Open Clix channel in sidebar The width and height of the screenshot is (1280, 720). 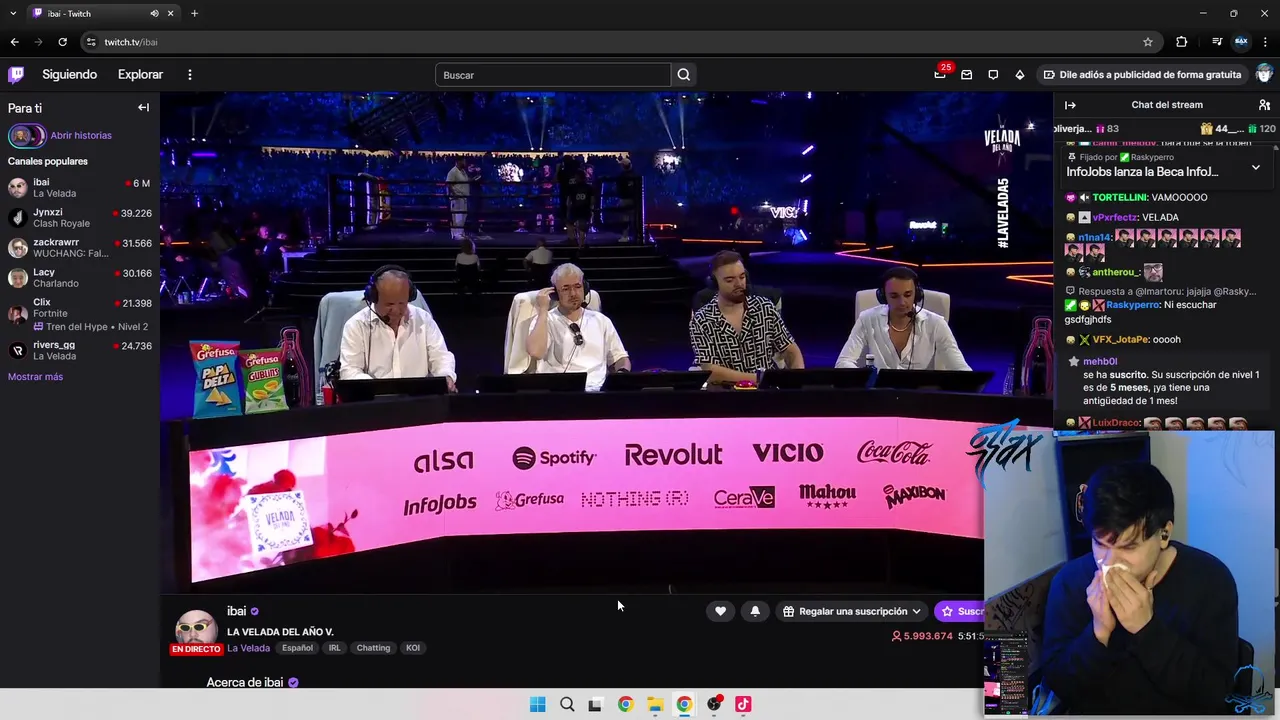click(80, 314)
